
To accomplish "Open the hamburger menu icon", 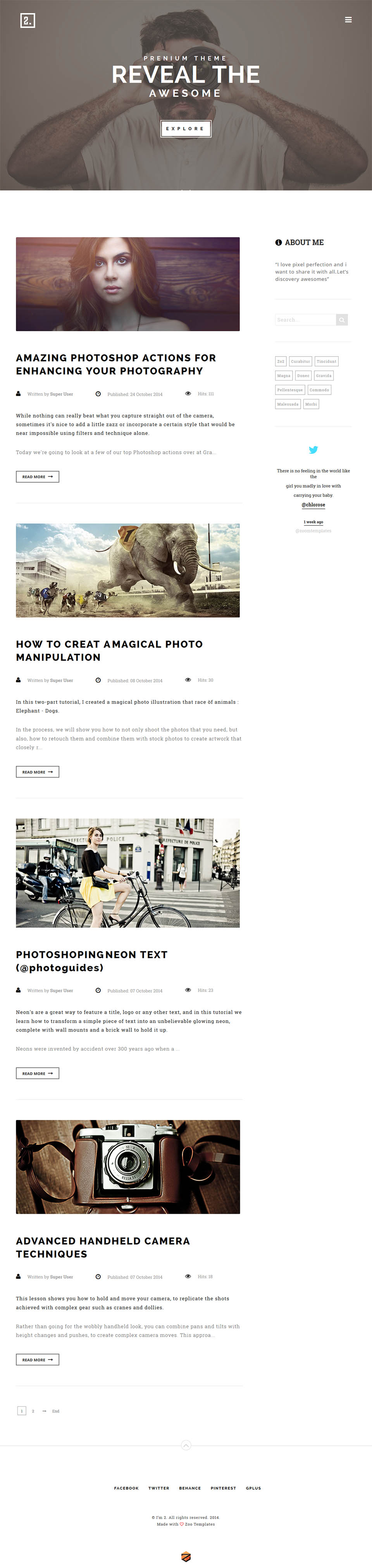I will [x=348, y=19].
